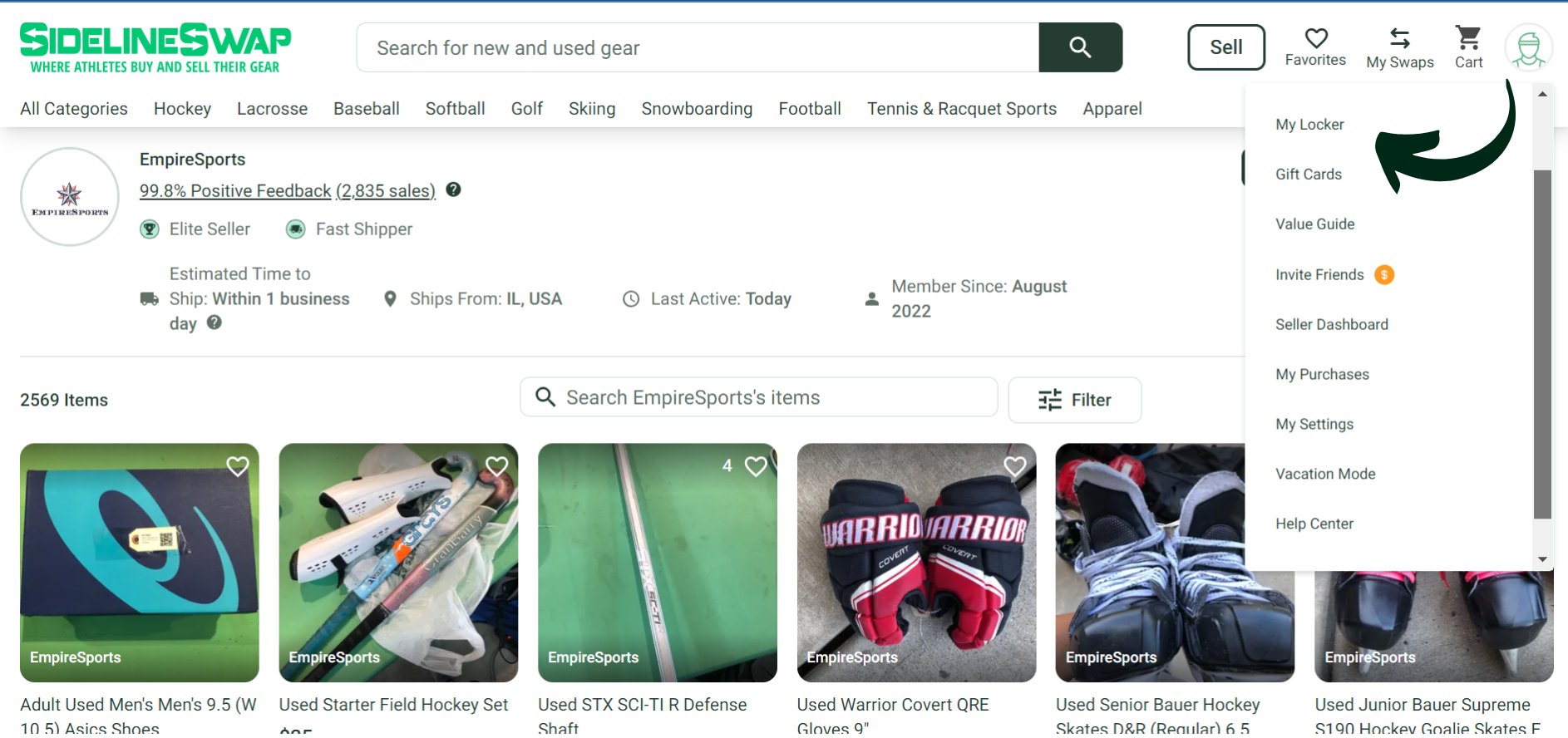The image size is (1568, 738).
Task: Open My Settings
Action: tap(1314, 424)
